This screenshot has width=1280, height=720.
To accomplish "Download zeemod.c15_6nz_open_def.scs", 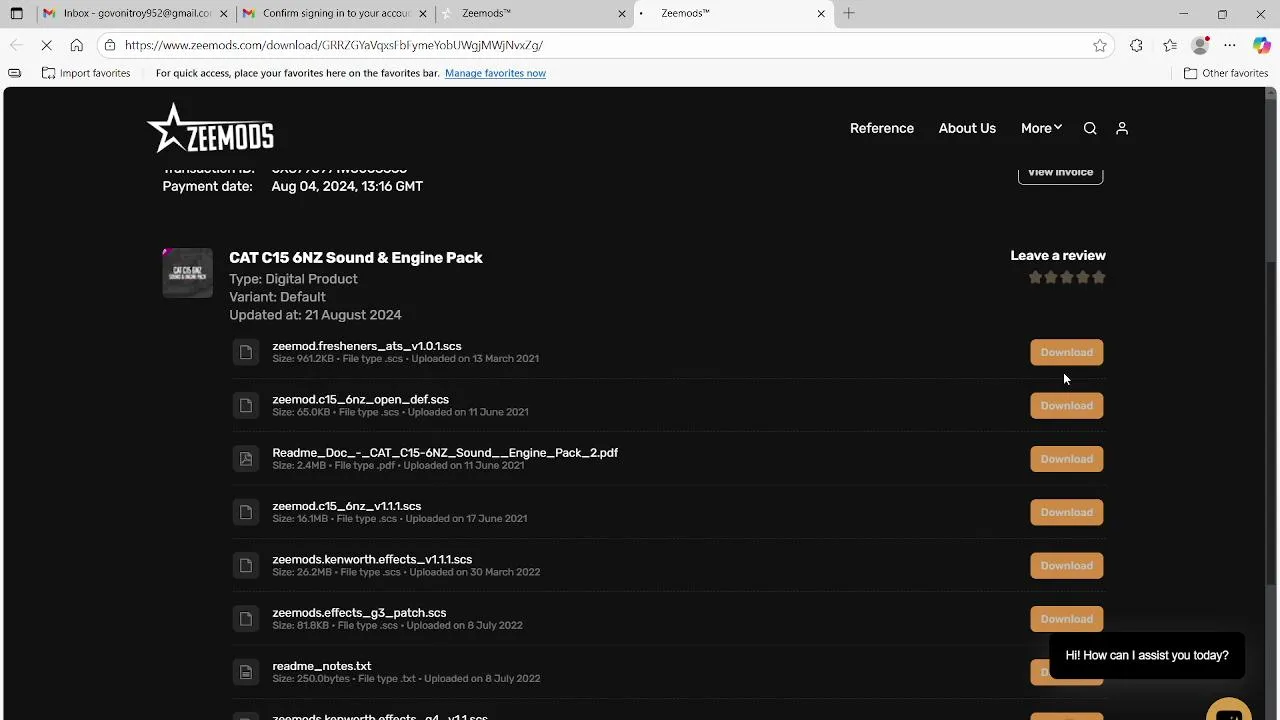I will [x=1067, y=405].
